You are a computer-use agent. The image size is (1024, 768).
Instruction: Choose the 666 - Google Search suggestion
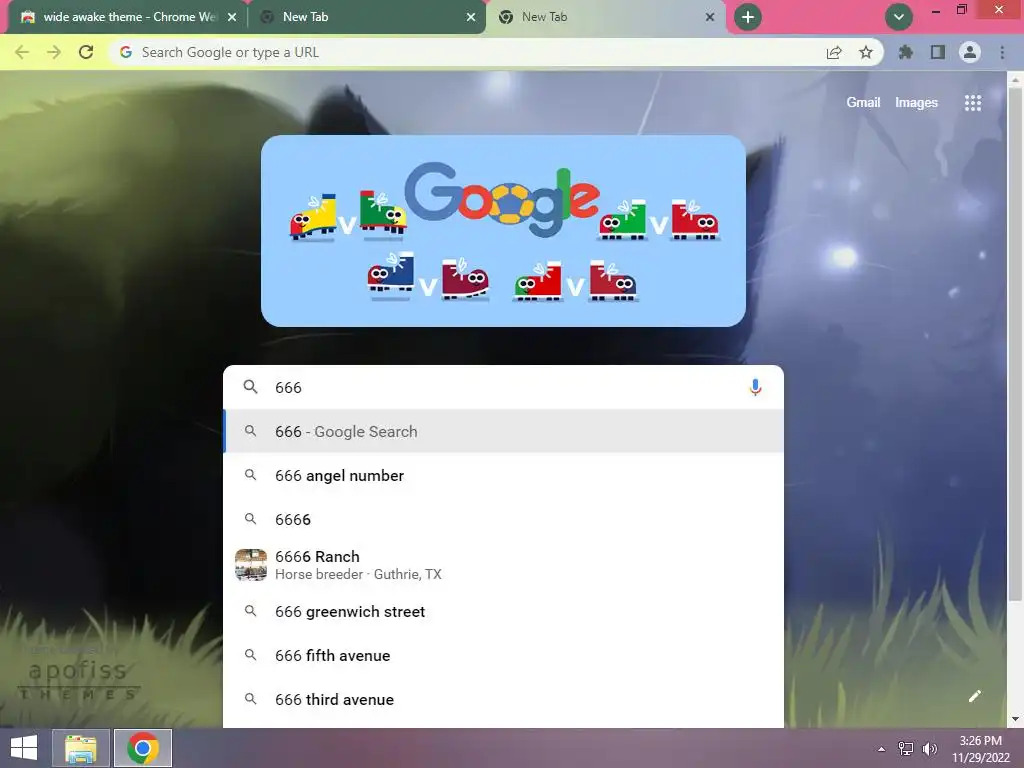(504, 431)
